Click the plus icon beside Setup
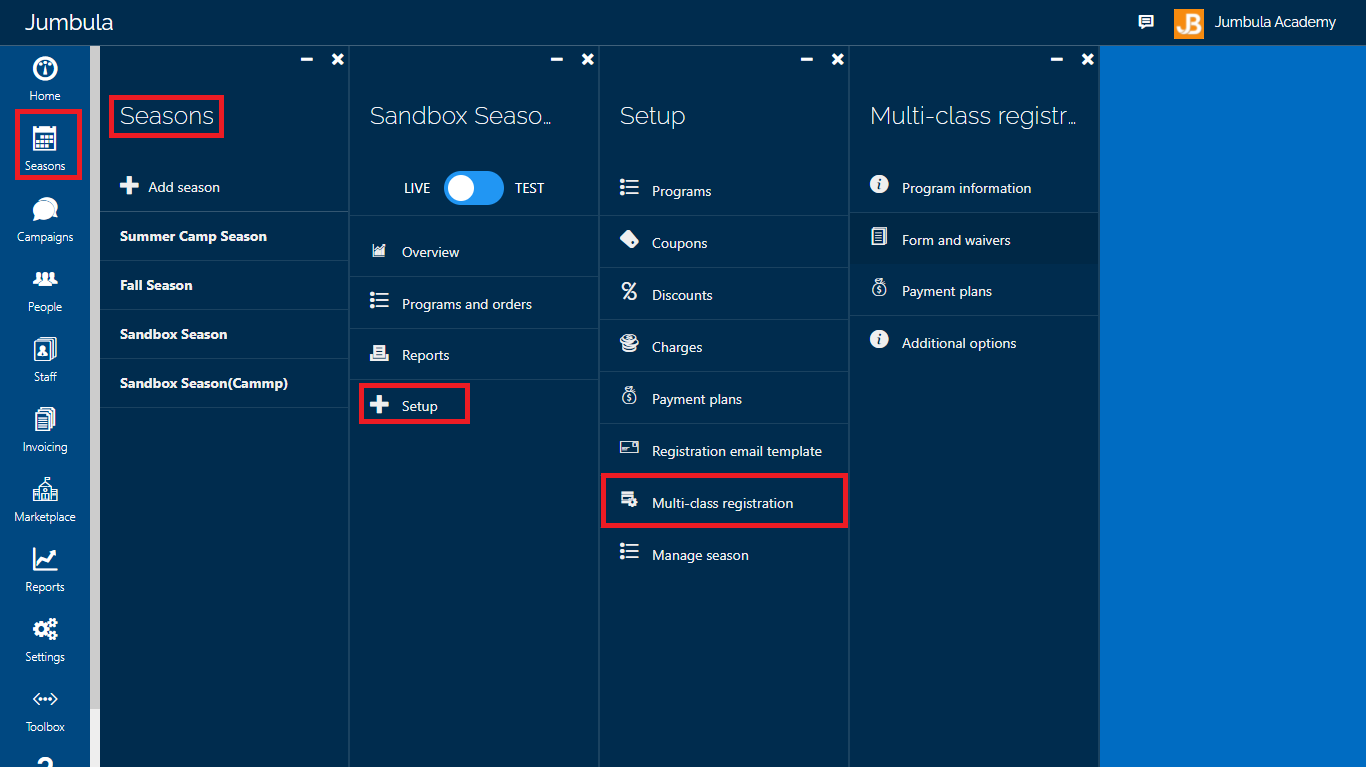Image resolution: width=1366 pixels, height=768 pixels. (379, 405)
